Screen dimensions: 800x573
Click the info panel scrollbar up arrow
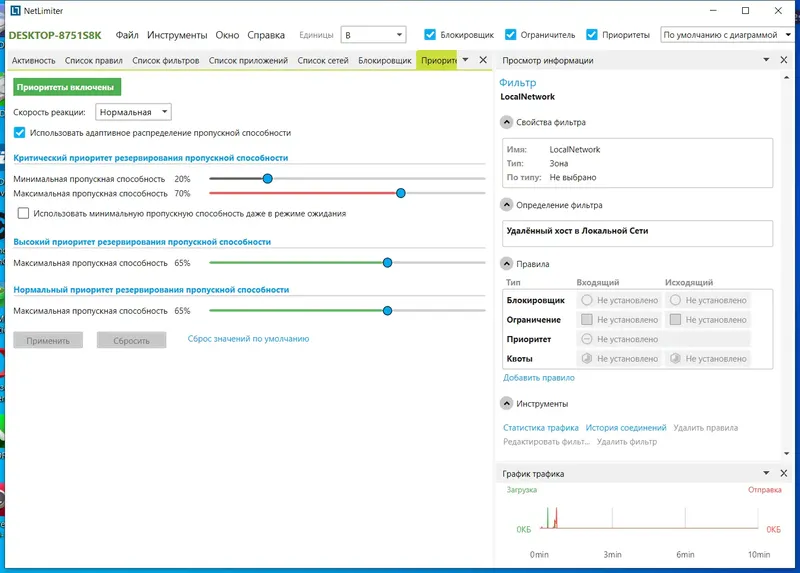click(x=786, y=78)
